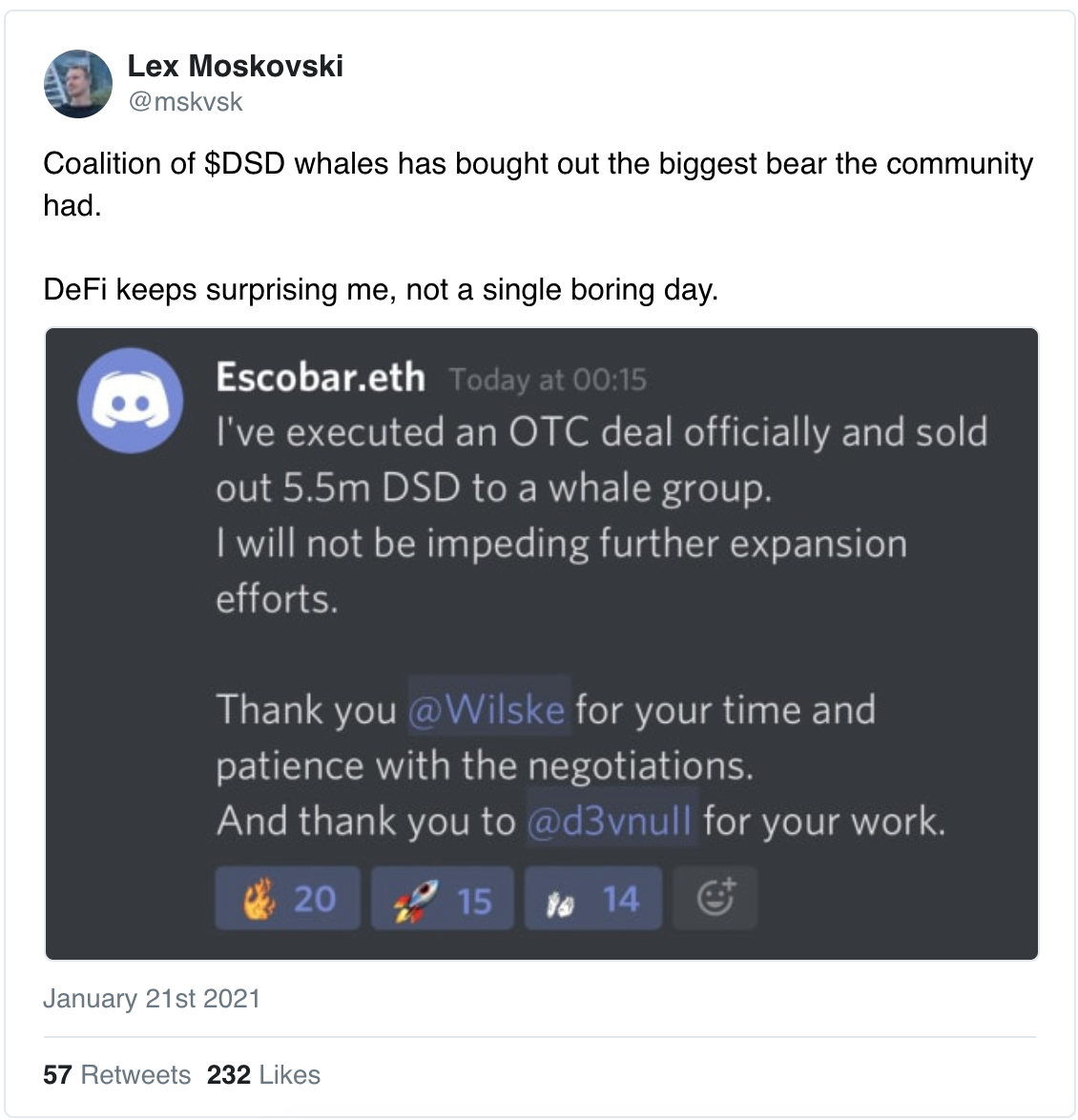The height and width of the screenshot is (1120, 1078).
Task: Click the fire emoji icon
Action: 259,899
